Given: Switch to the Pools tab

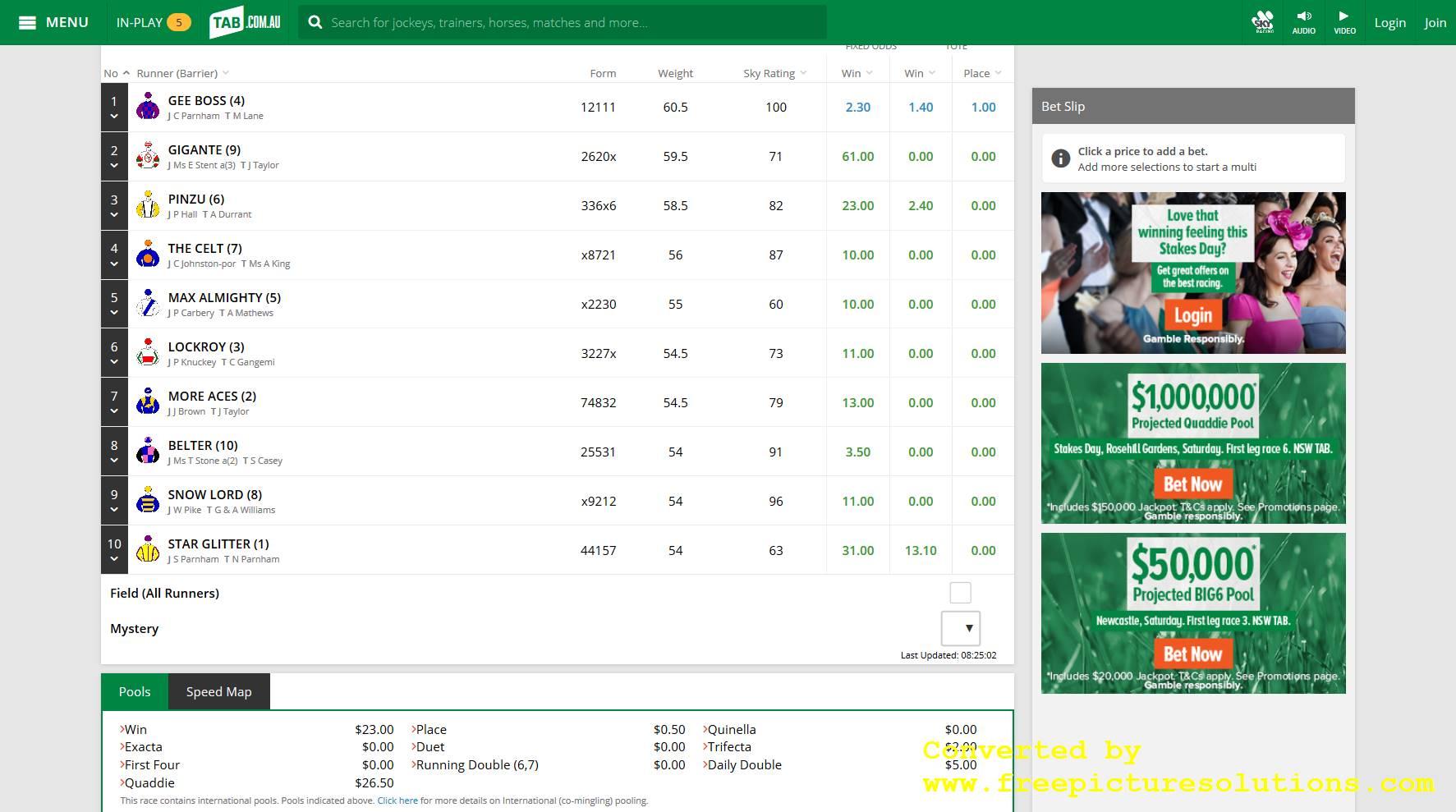Looking at the screenshot, I should pyautogui.click(x=135, y=691).
